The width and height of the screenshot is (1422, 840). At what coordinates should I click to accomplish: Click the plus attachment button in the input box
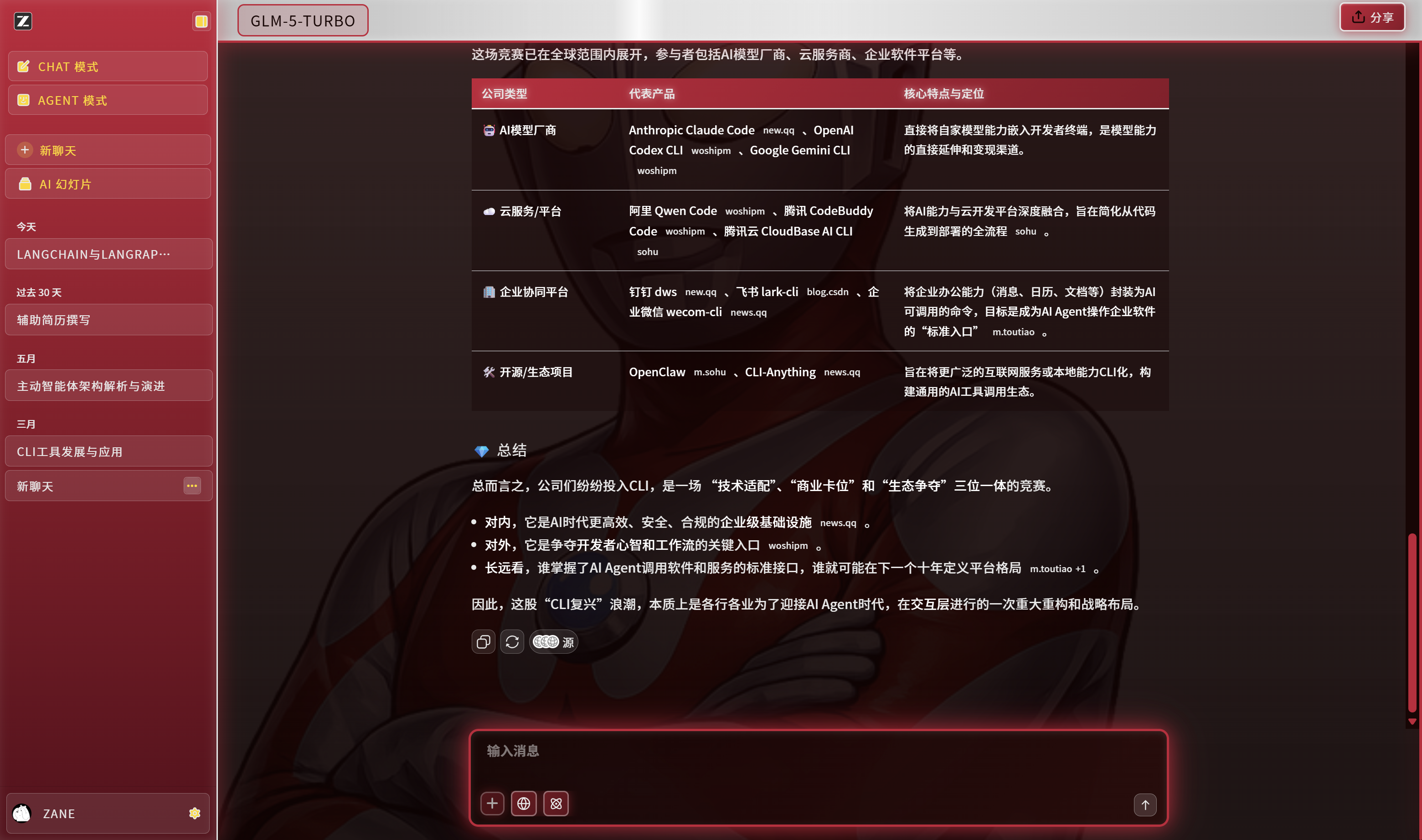click(492, 804)
